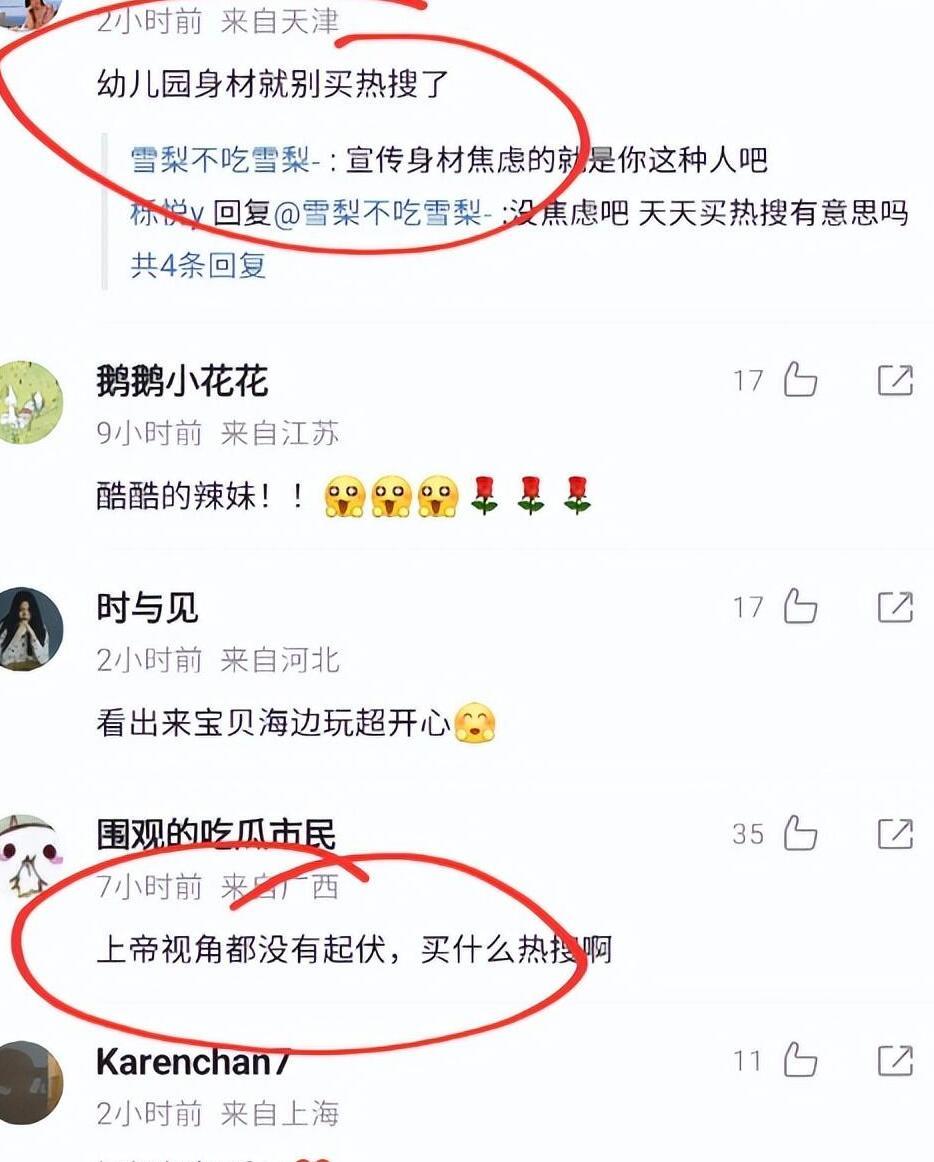Viewport: 934px width, 1162px height.
Task: Select comment text 幼儿园身材就别买热搜了
Action: coord(273,83)
